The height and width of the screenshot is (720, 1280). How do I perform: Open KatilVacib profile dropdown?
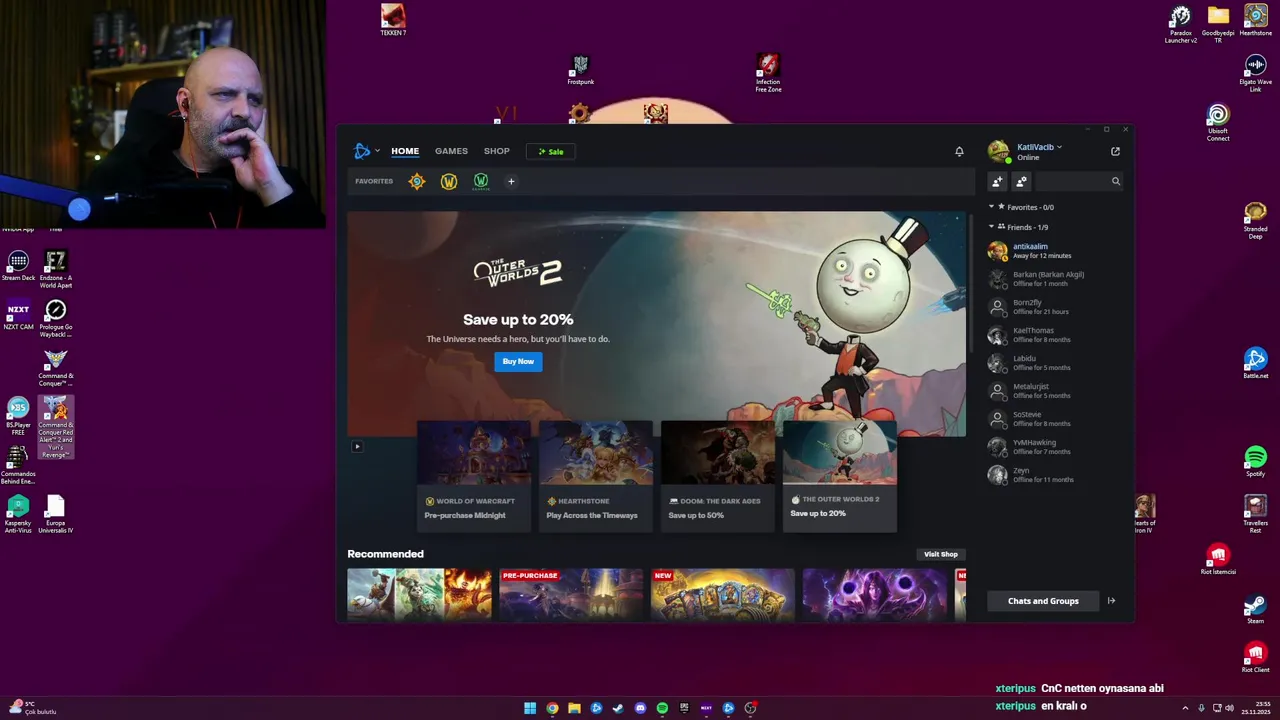pyautogui.click(x=1039, y=147)
